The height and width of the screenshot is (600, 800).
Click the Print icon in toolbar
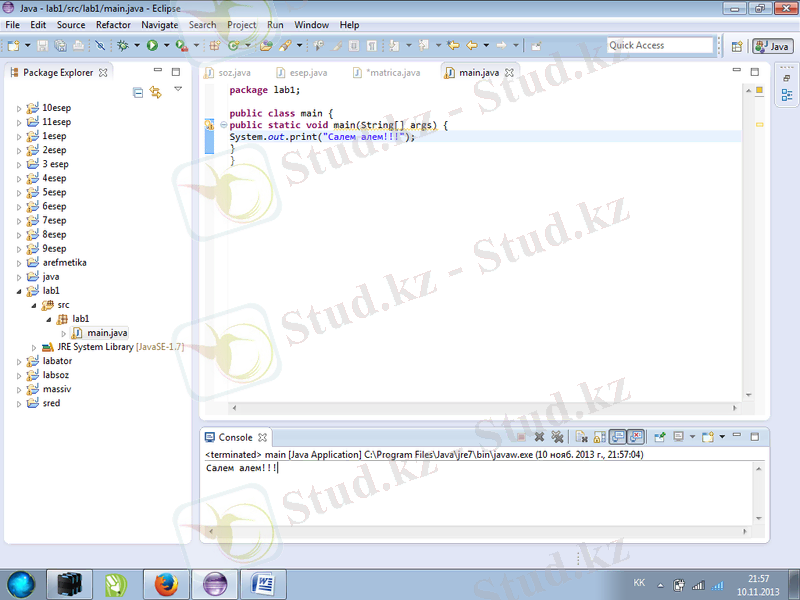pyautogui.click(x=78, y=45)
